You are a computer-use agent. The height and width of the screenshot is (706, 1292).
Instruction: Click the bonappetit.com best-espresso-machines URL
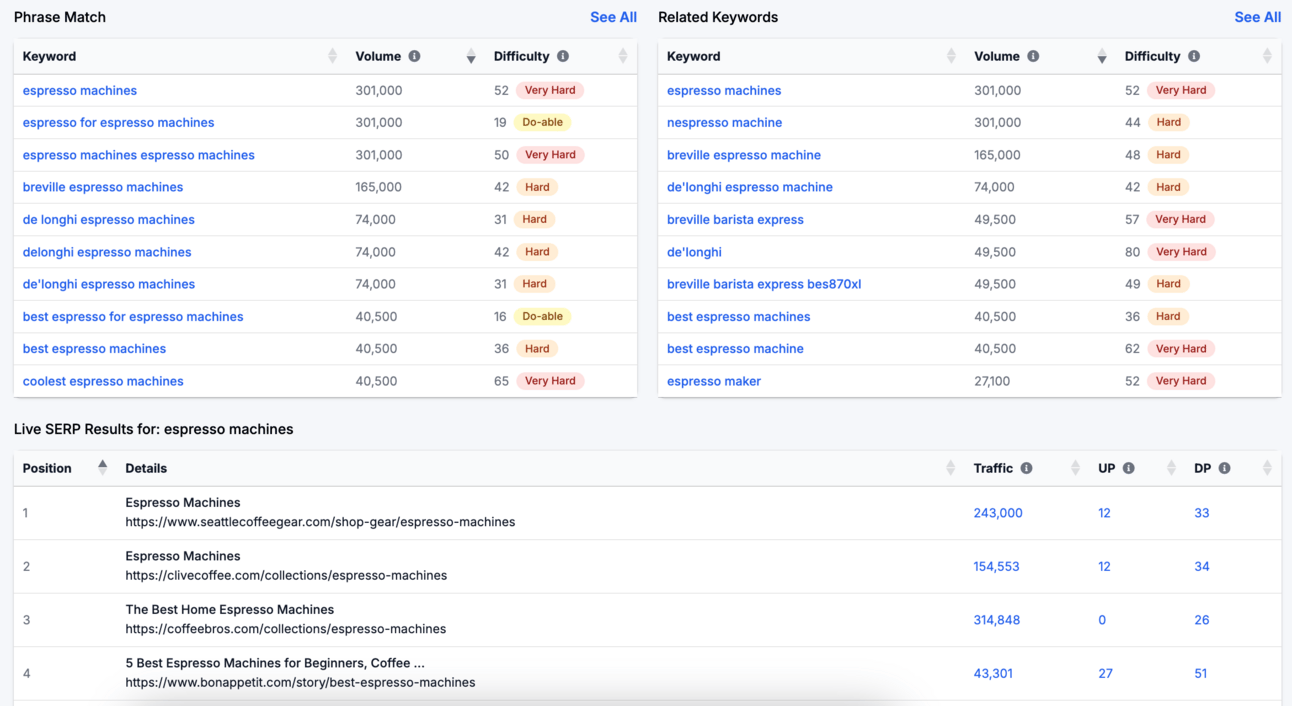click(x=300, y=682)
